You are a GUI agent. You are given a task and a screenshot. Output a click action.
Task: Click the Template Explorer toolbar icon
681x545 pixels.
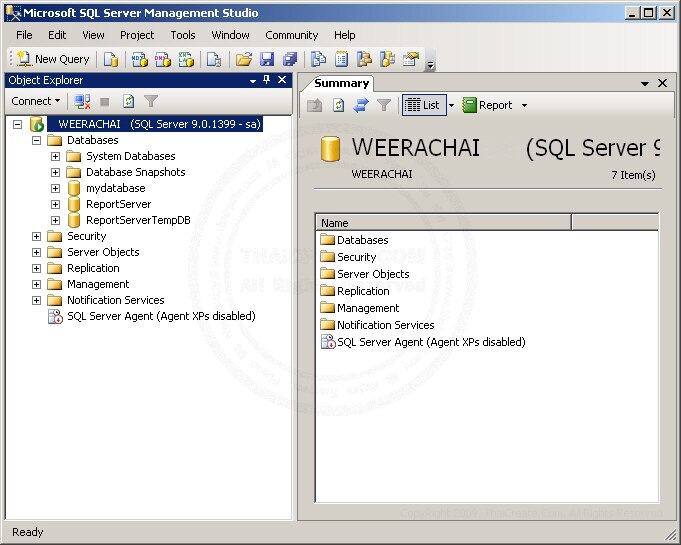[387, 59]
